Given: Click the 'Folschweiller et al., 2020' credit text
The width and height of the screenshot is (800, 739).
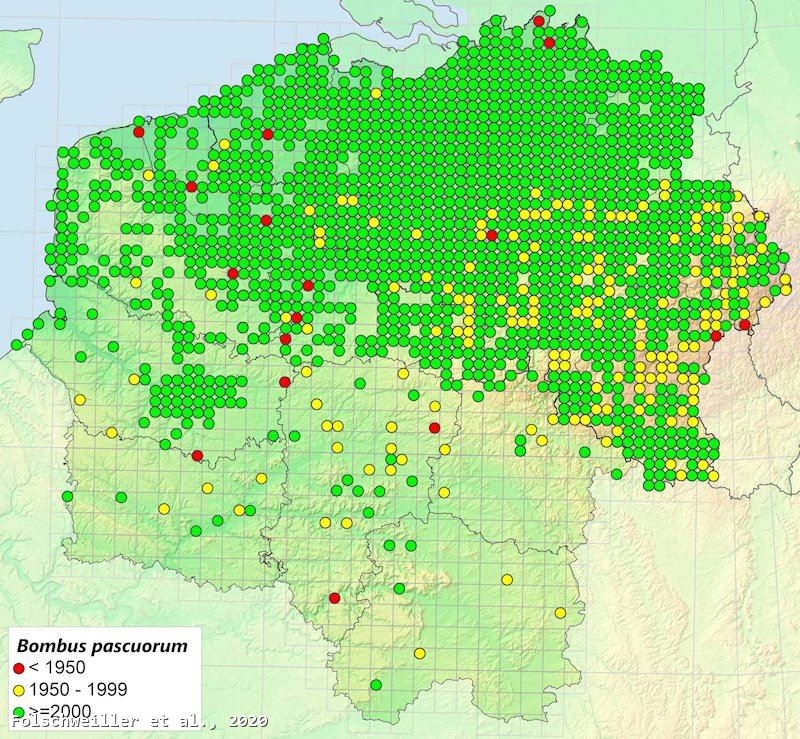Looking at the screenshot, I should pos(139,722).
